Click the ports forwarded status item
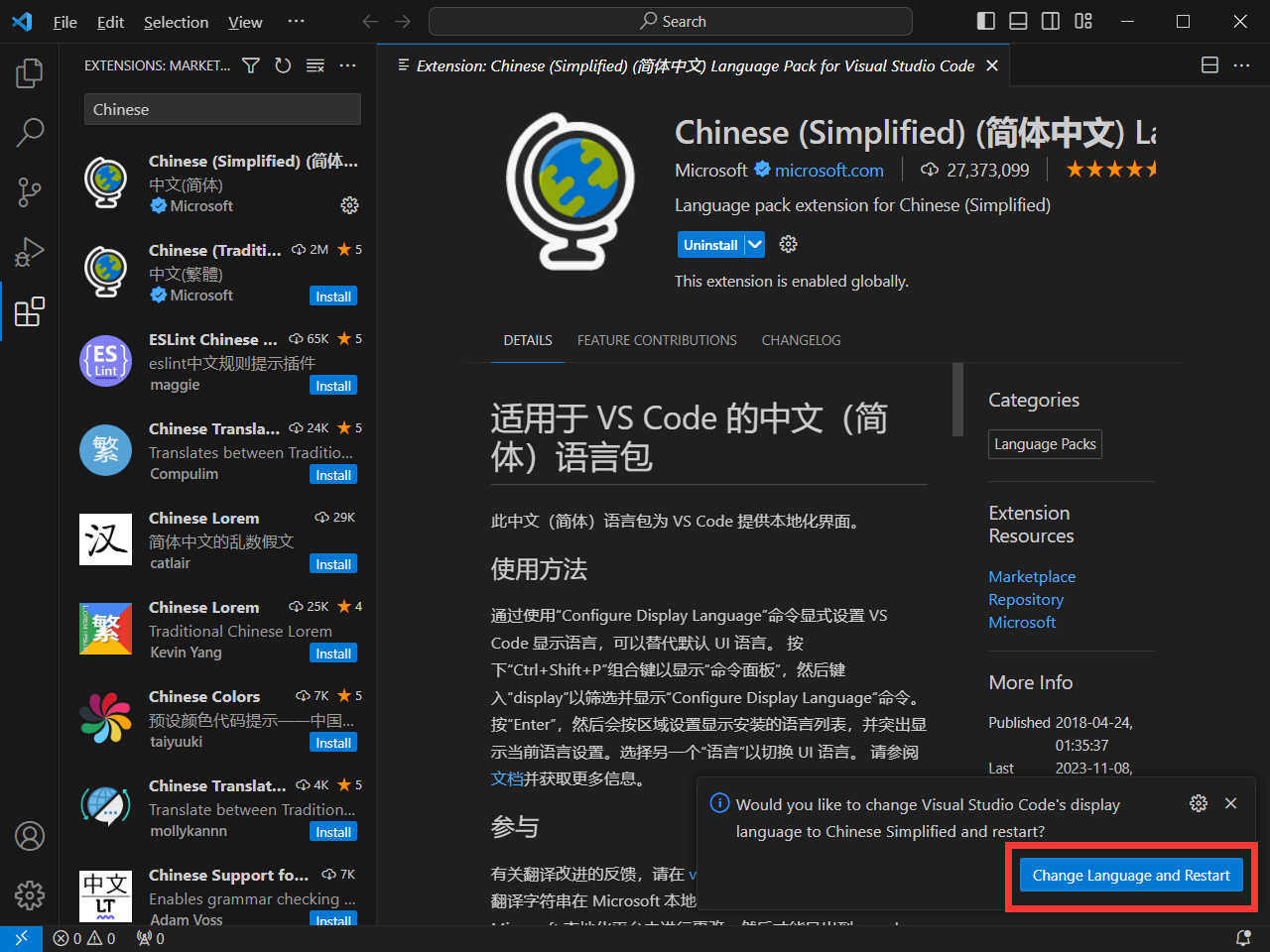This screenshot has height=952, width=1270. 151,938
